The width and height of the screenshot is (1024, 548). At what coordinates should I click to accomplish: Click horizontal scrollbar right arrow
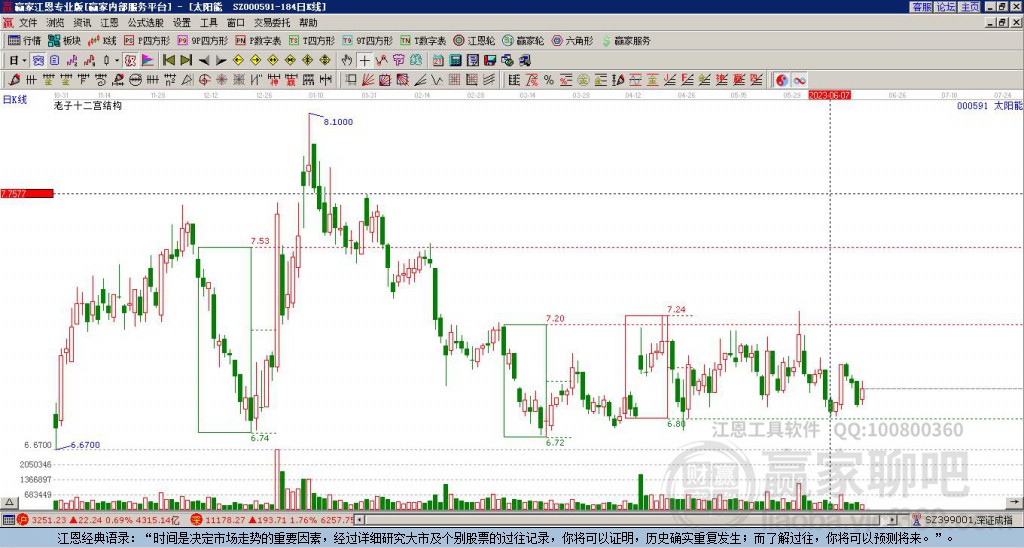click(x=892, y=520)
